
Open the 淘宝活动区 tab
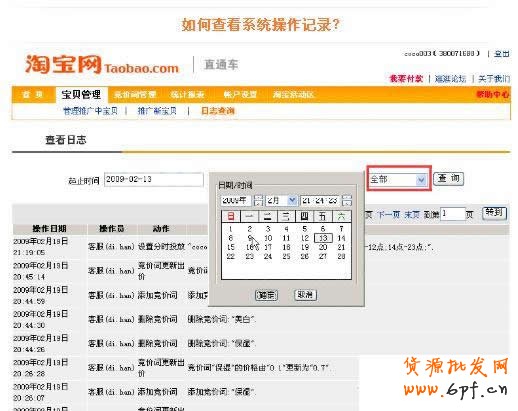(293, 95)
